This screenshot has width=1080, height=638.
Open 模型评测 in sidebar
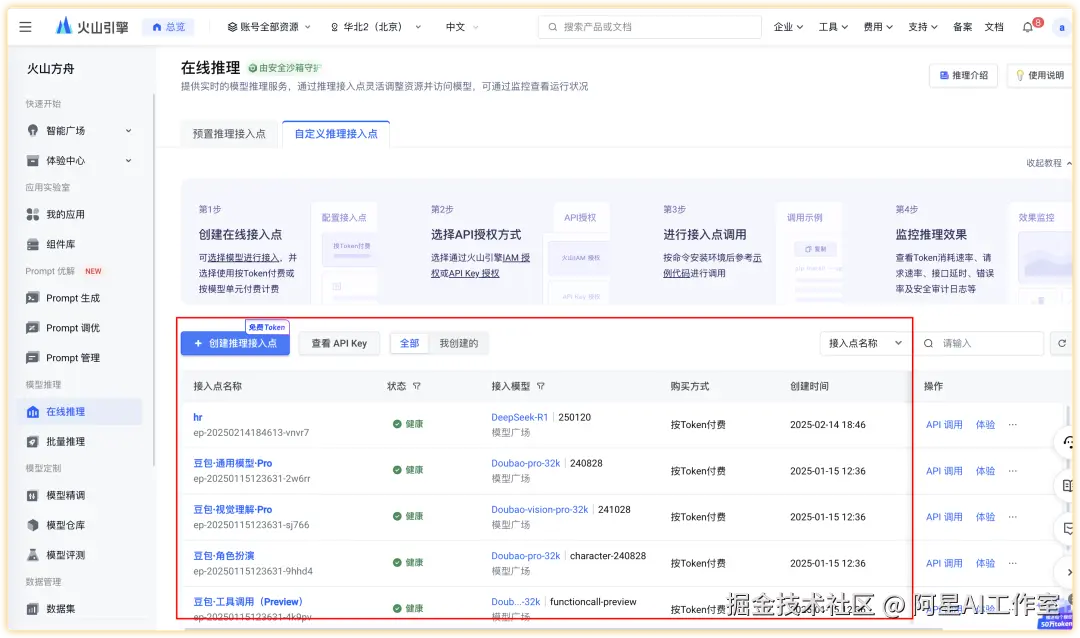65,555
